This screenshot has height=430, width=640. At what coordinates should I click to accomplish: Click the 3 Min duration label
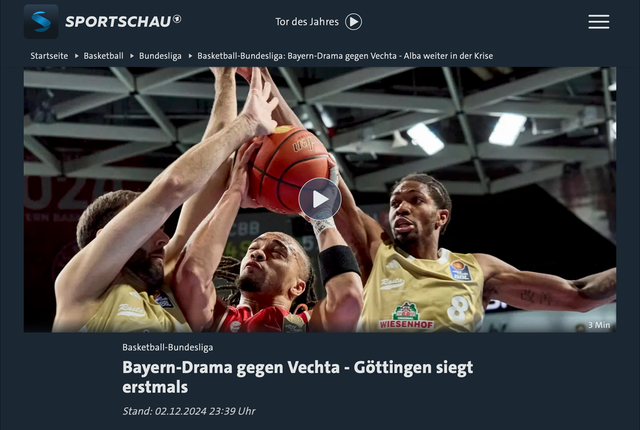pos(599,325)
